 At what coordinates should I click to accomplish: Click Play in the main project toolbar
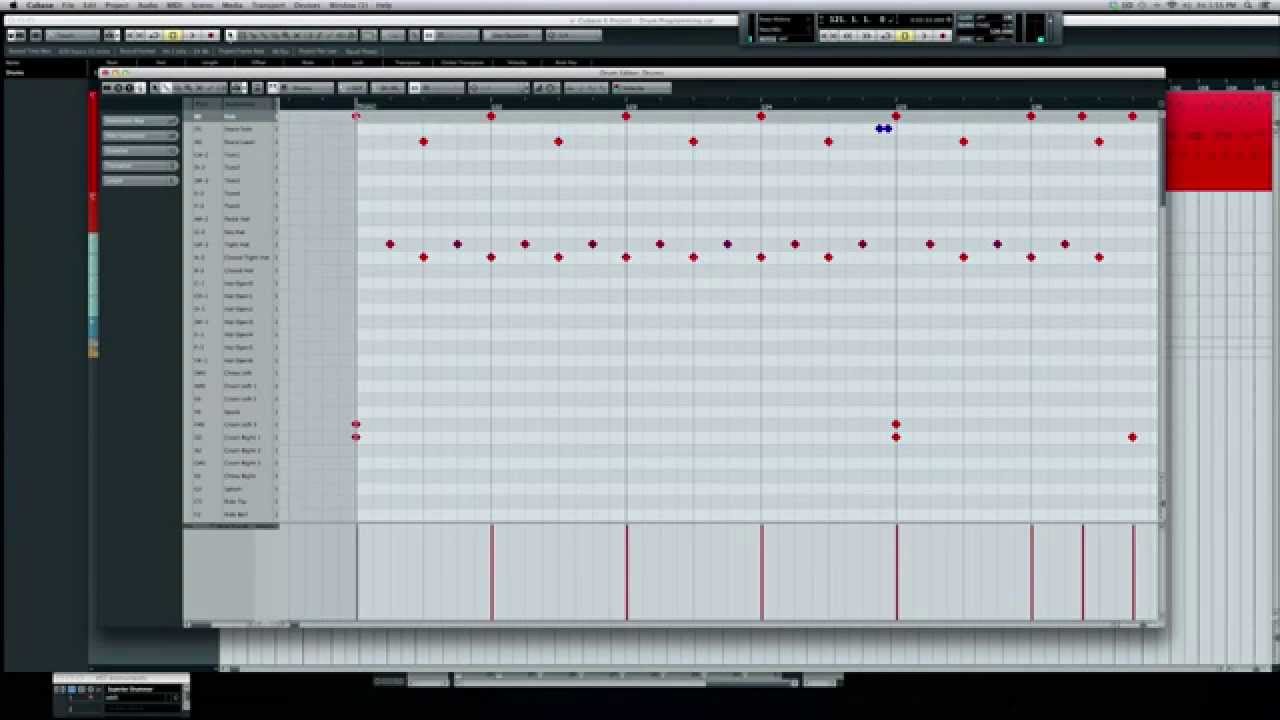point(192,35)
